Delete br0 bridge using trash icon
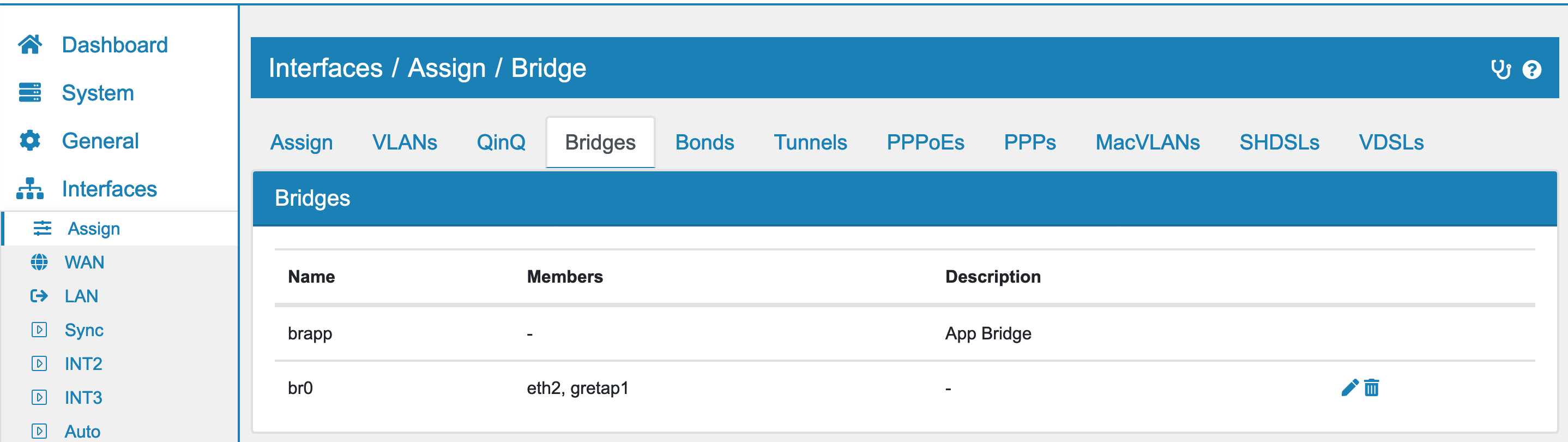 [x=1371, y=388]
